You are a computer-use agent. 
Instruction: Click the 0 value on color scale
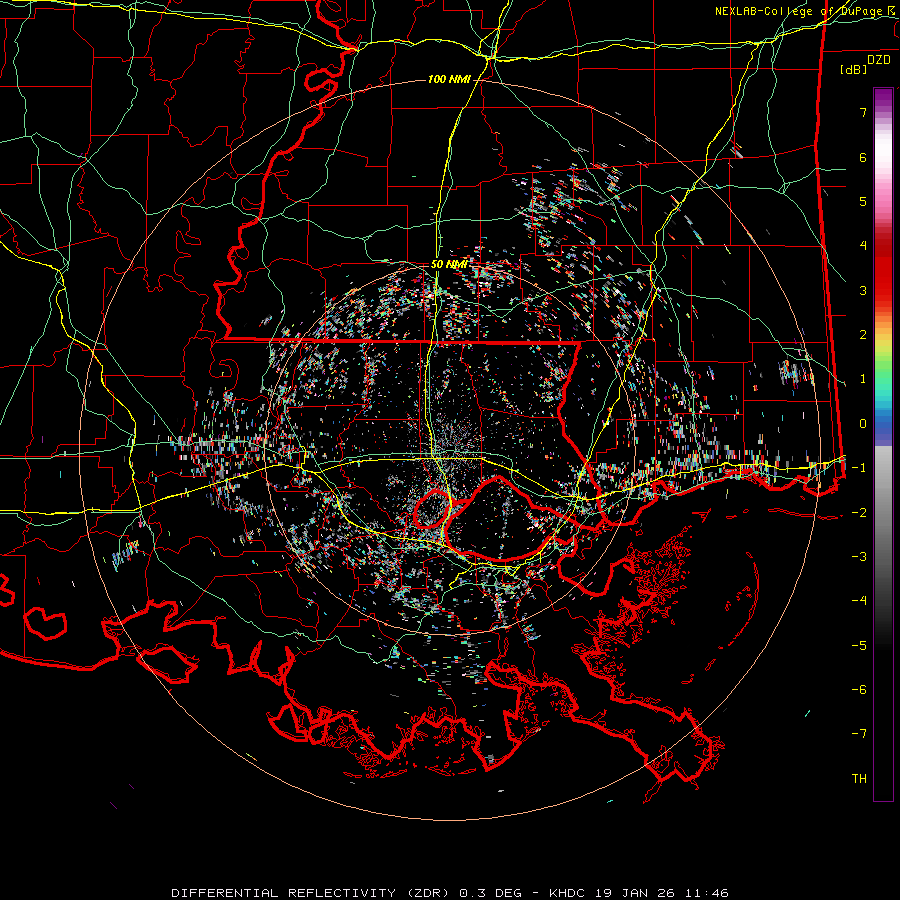863,424
